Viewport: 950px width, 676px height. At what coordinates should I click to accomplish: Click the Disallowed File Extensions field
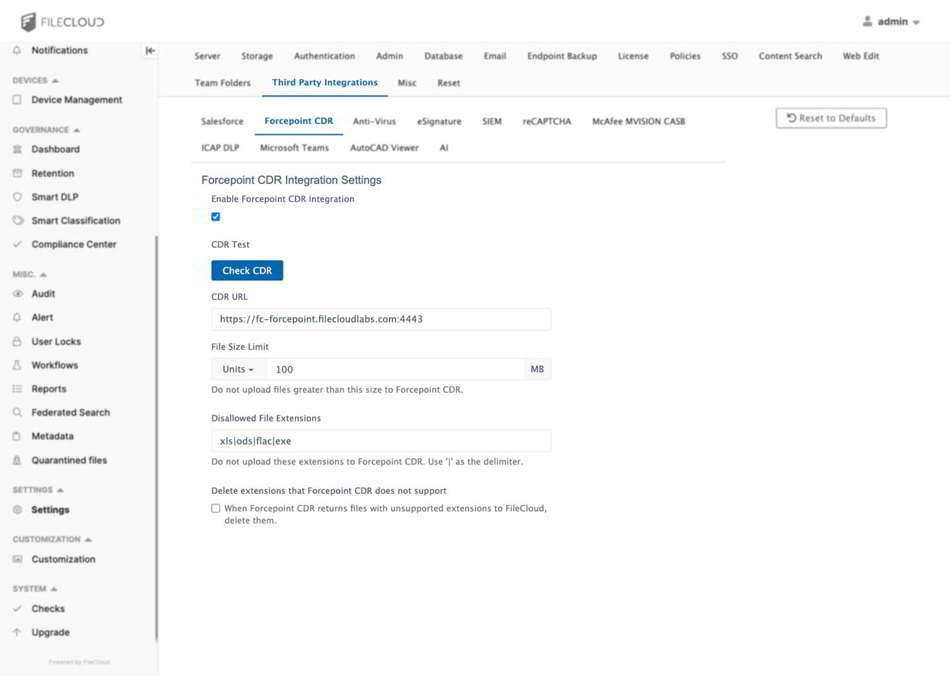381,441
